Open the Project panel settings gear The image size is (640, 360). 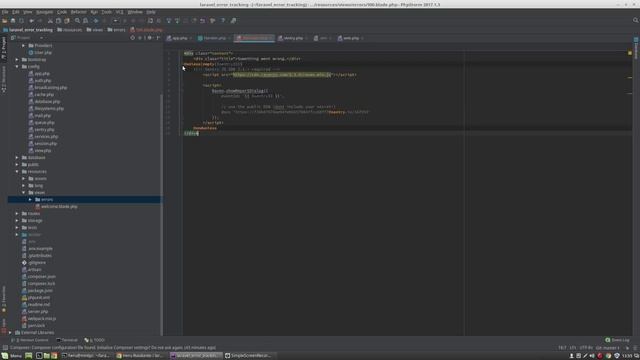(x=149, y=38)
